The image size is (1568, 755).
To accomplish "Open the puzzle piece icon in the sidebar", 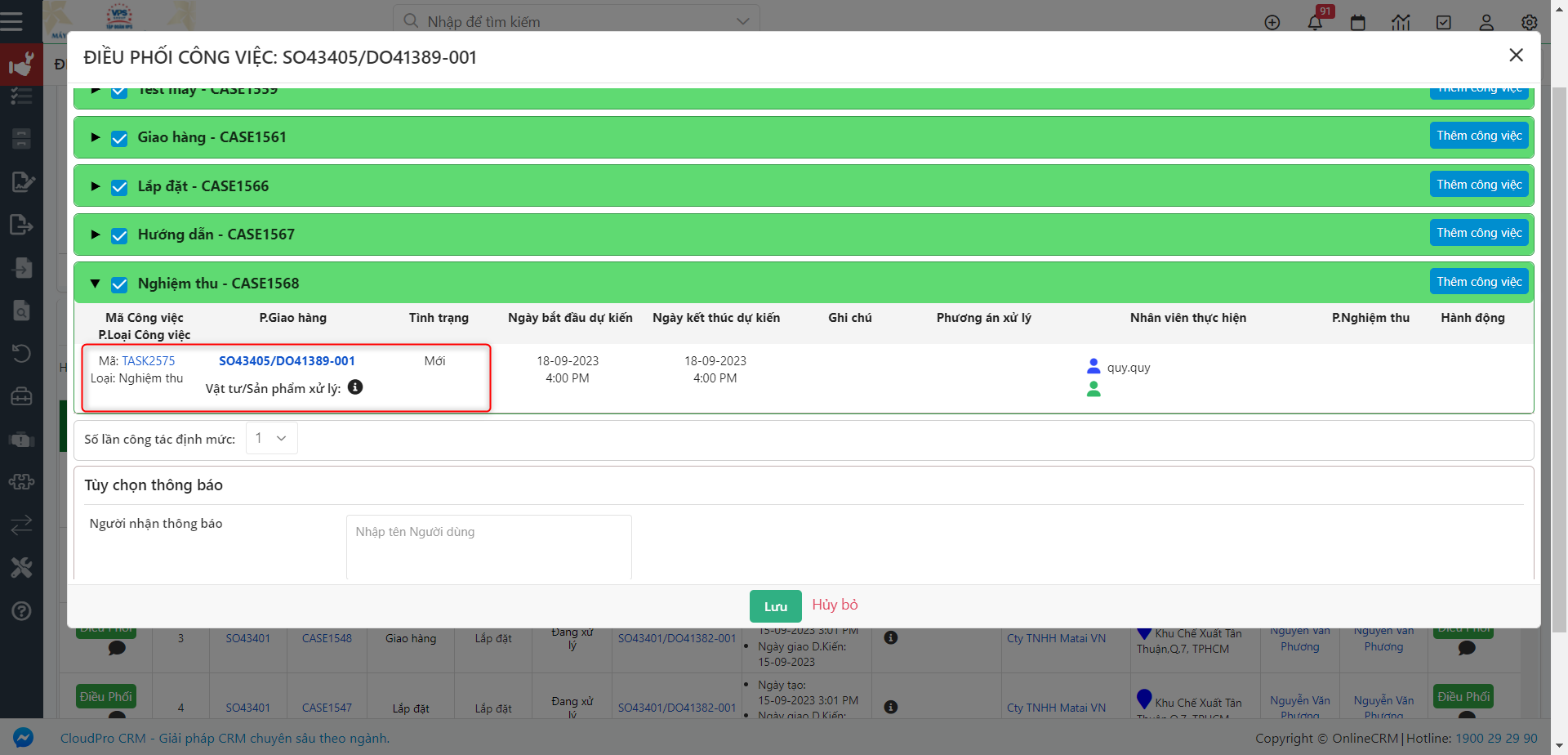I will point(21,482).
